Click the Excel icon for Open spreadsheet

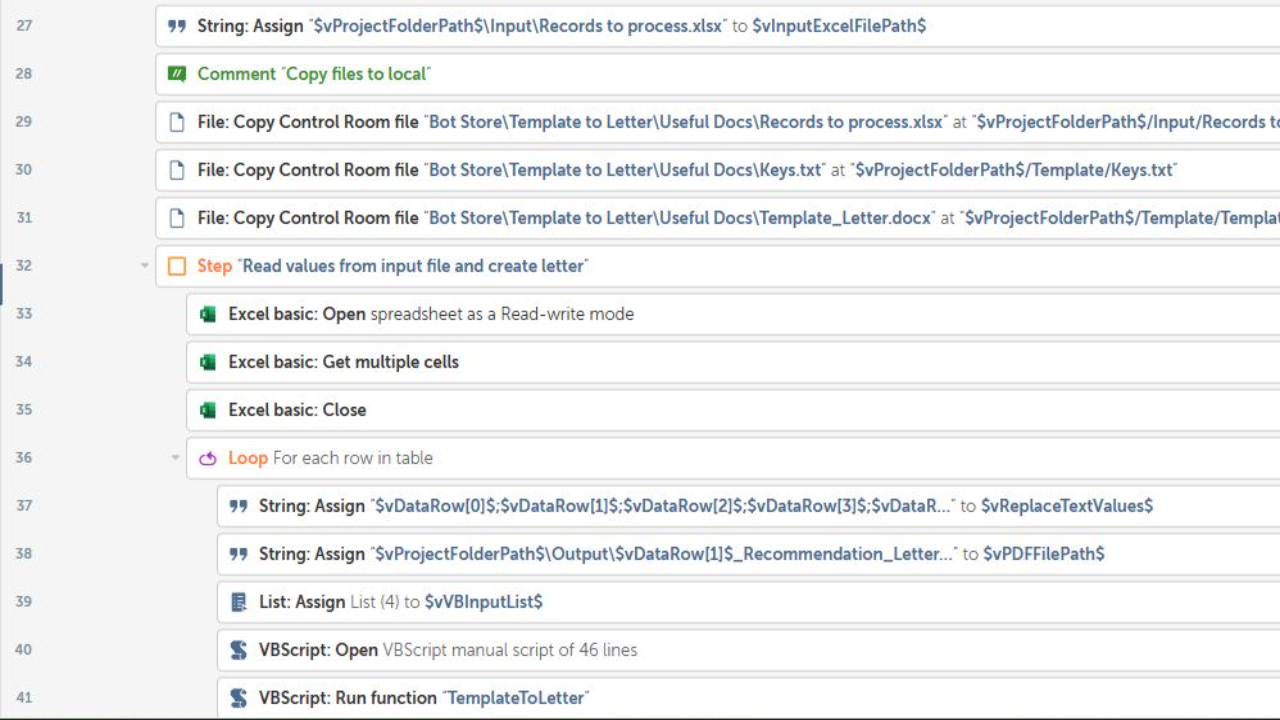tap(208, 314)
